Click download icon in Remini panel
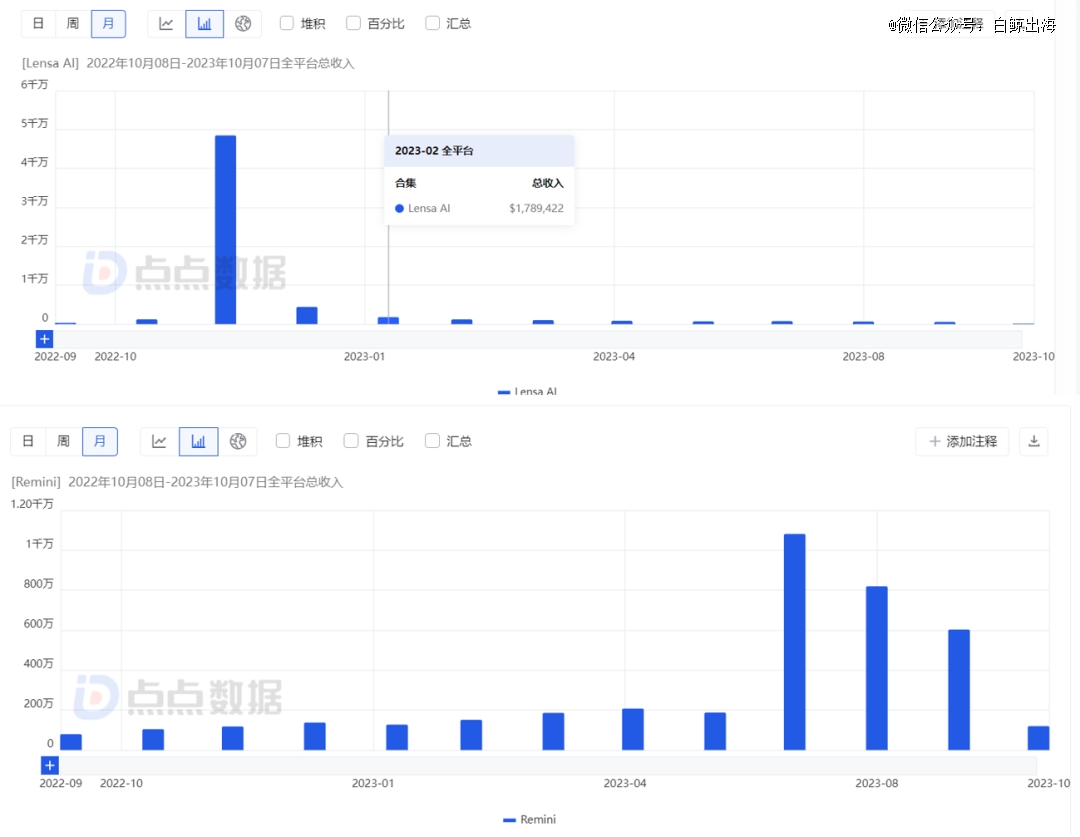The image size is (1080, 837). (x=1034, y=442)
